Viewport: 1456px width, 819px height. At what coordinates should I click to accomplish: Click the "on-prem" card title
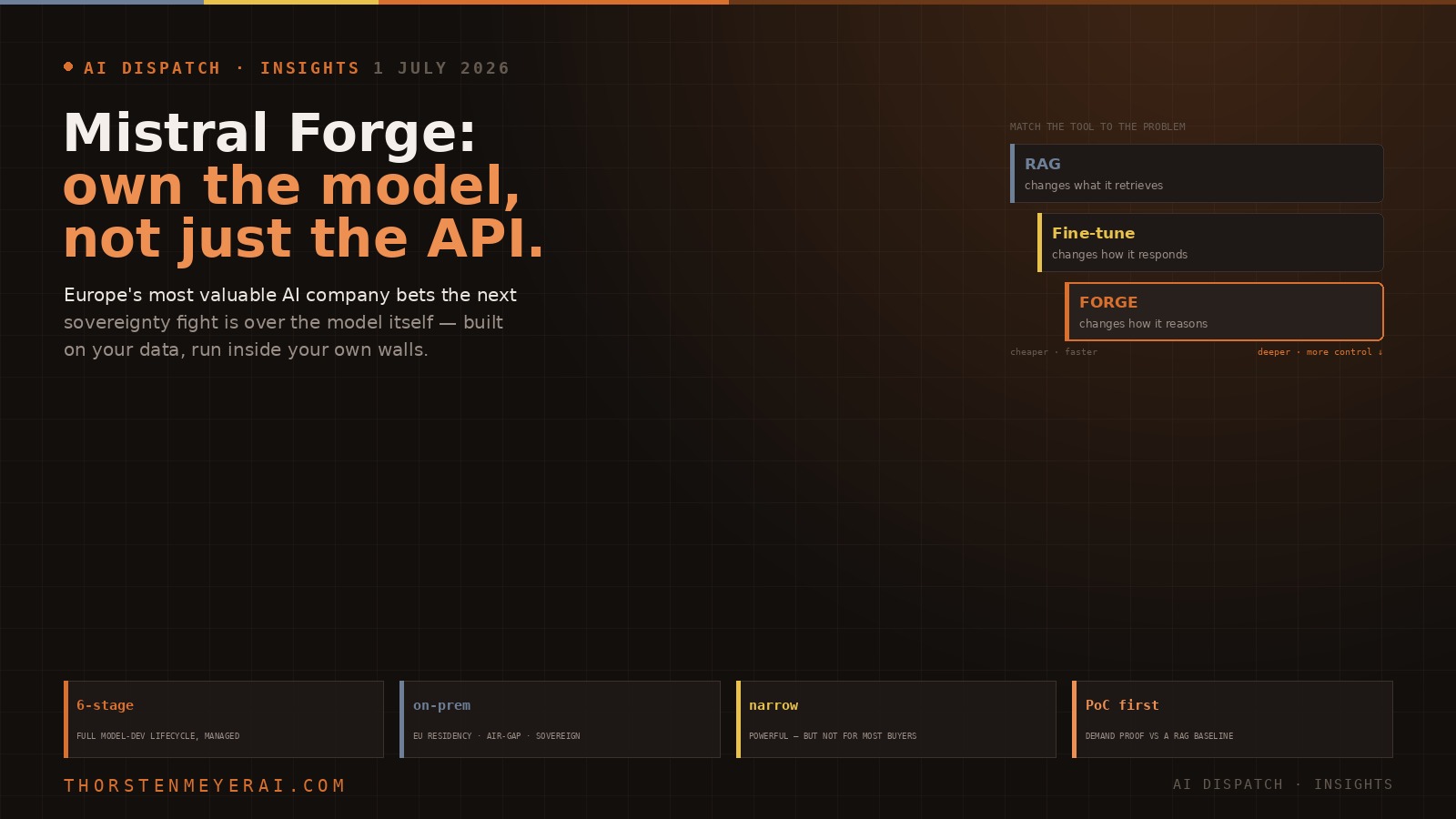coord(441,705)
